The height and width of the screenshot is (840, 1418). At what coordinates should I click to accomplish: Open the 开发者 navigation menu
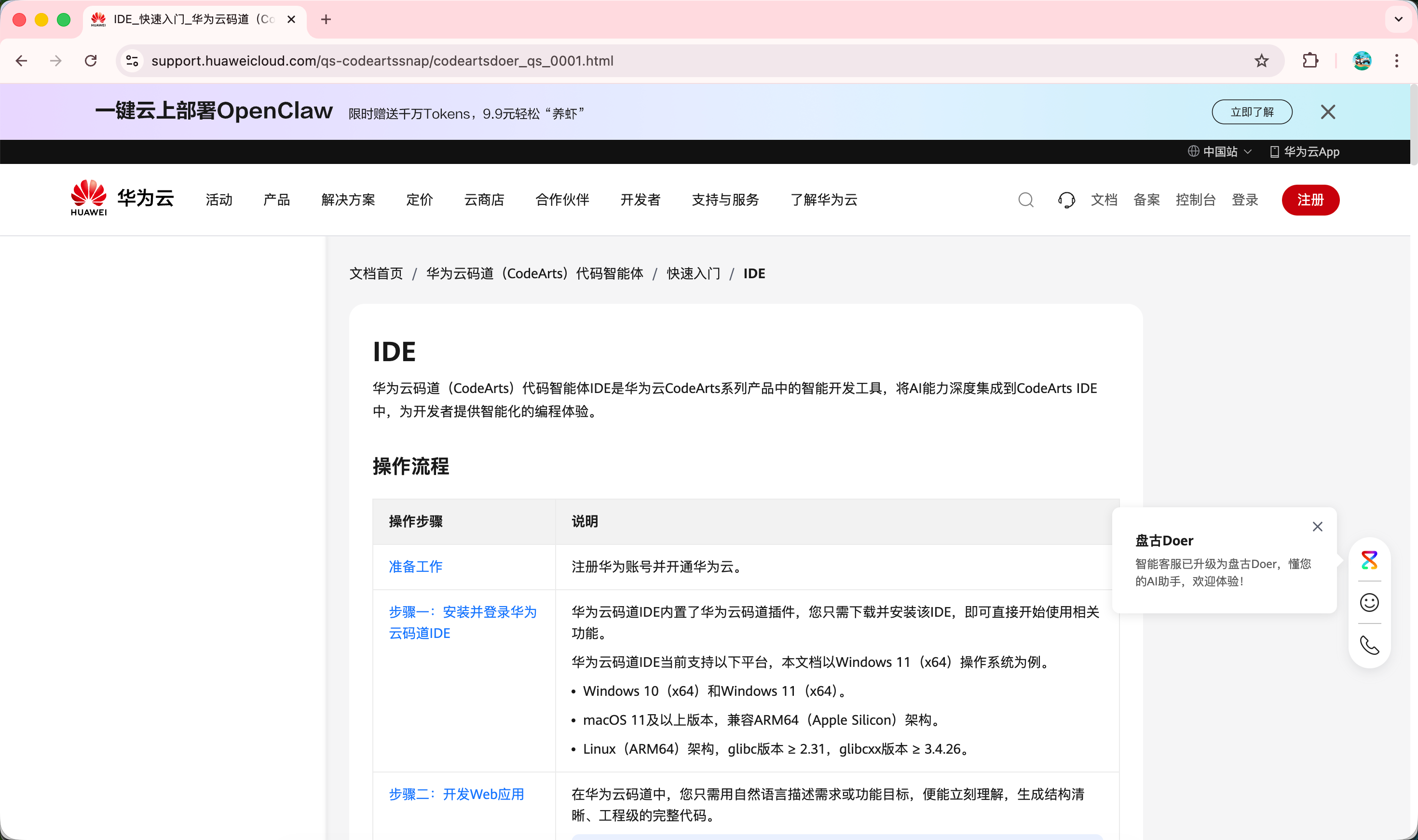pos(640,200)
